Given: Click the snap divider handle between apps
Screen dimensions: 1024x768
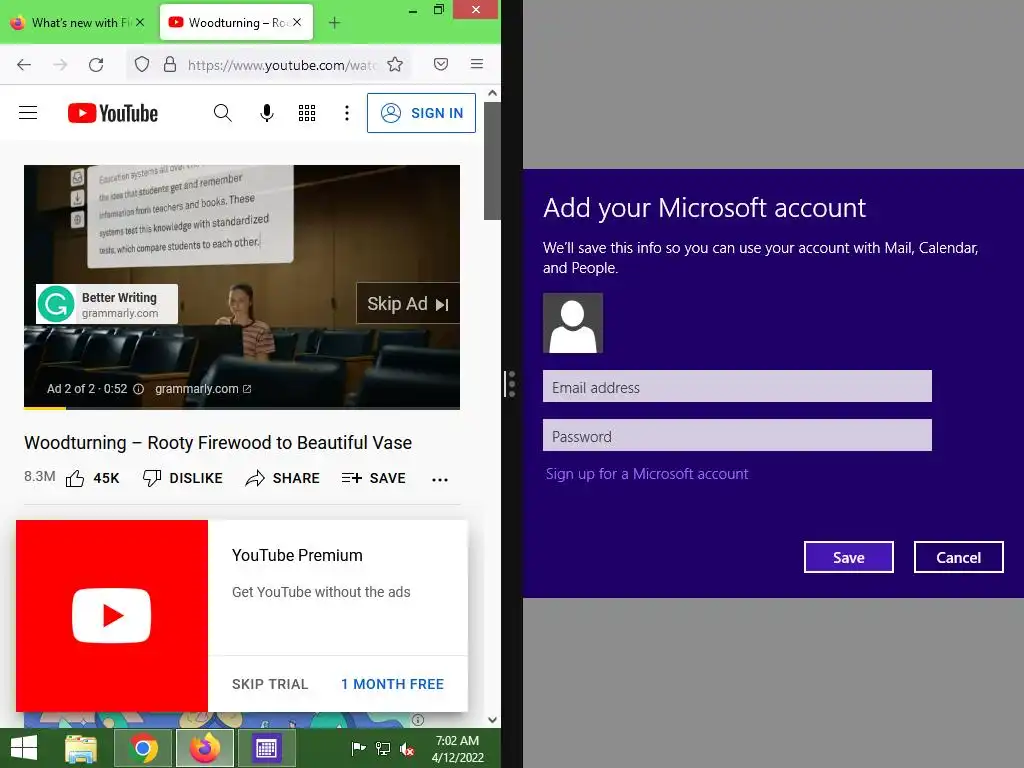Looking at the screenshot, I should [x=511, y=384].
